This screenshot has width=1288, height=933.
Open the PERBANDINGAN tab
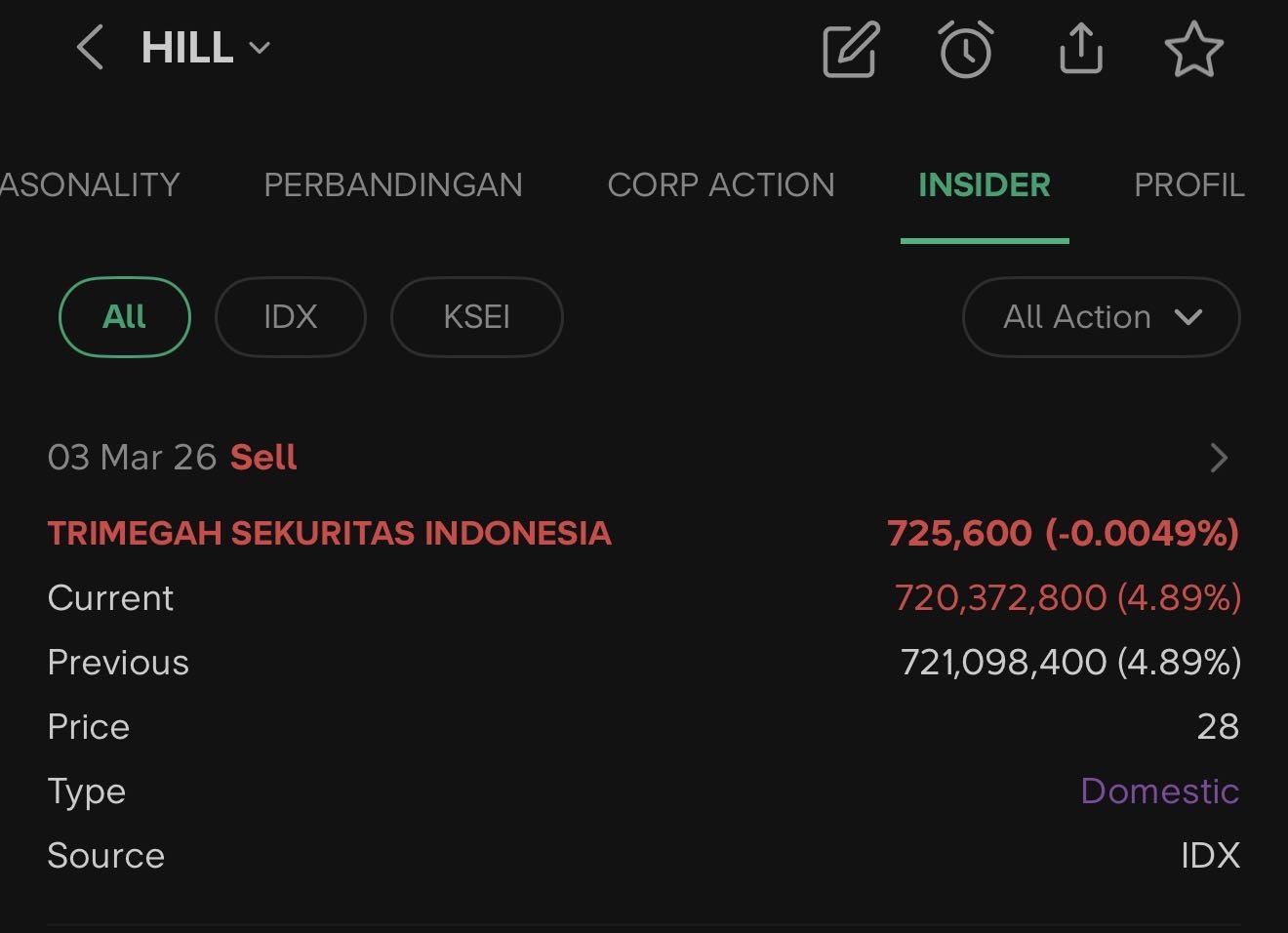[x=392, y=184]
